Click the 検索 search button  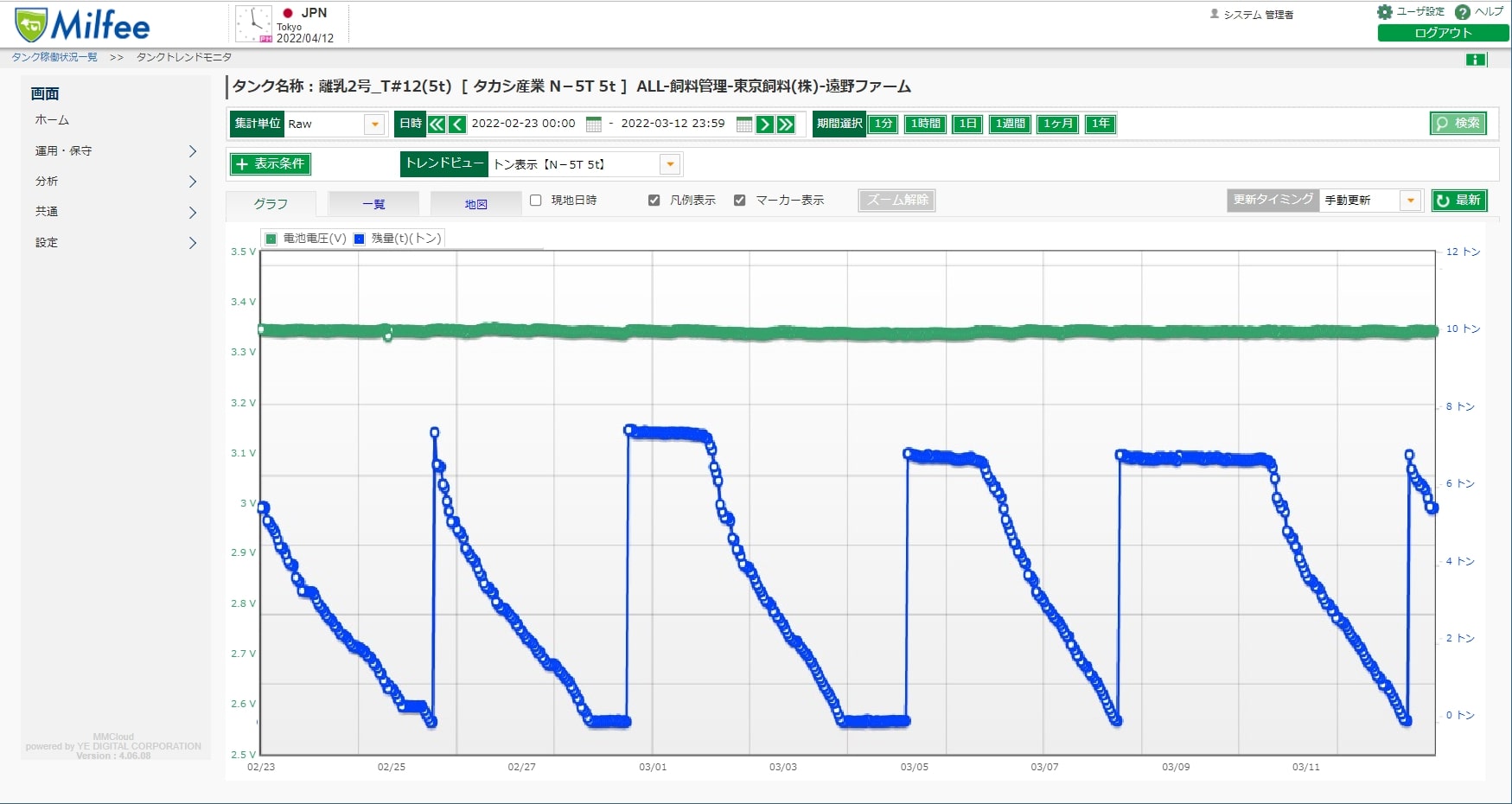pos(1458,124)
